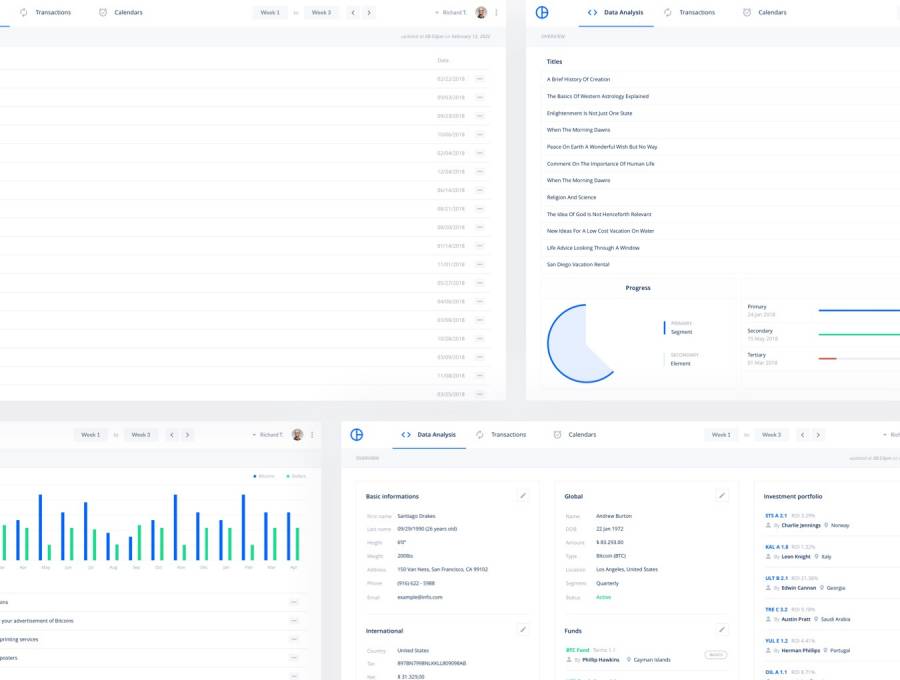Open Calendars tab above the Global card
Viewport: 900px width, 680px height.
click(x=575, y=435)
